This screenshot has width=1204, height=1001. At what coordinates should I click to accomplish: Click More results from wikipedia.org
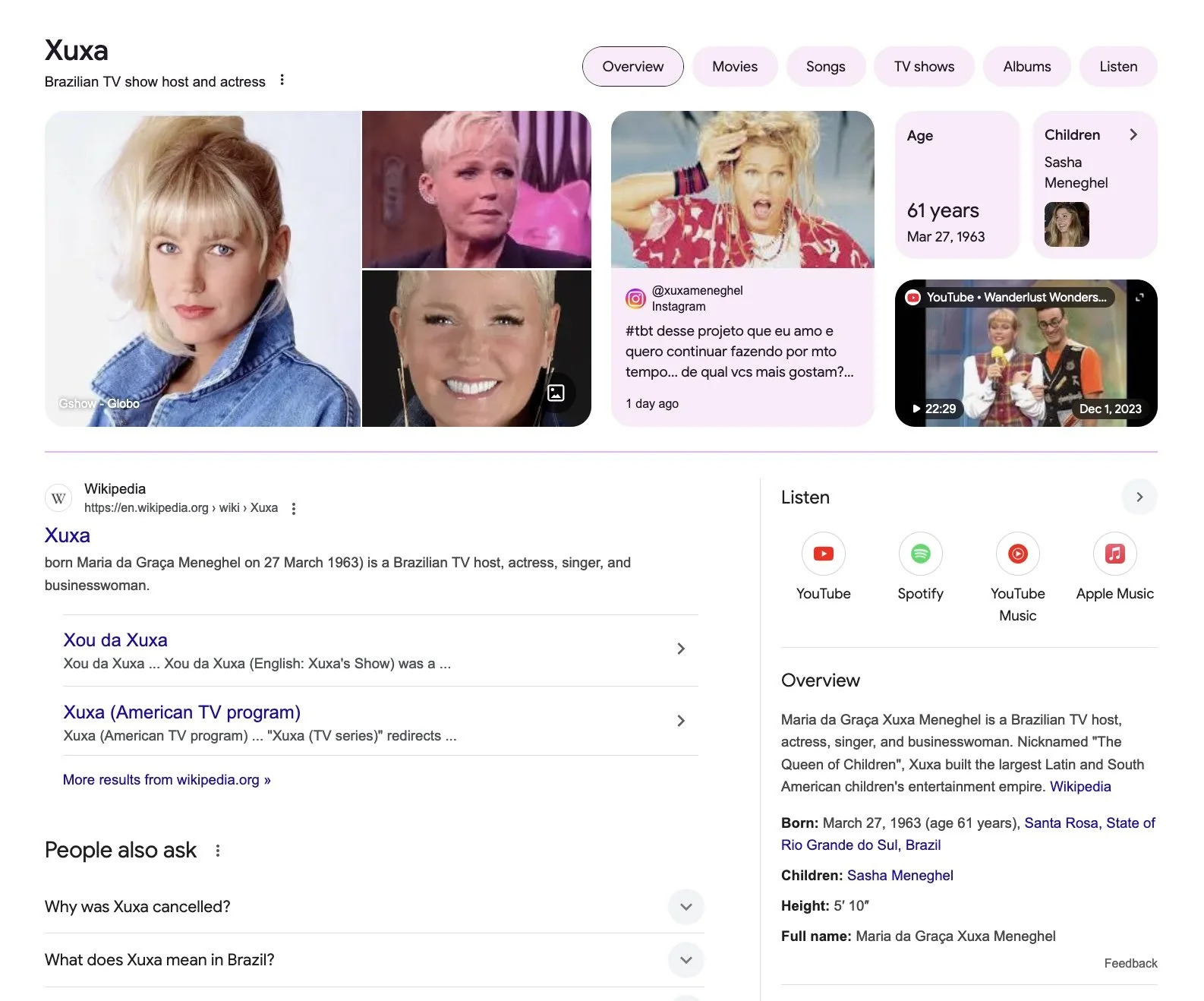point(167,779)
